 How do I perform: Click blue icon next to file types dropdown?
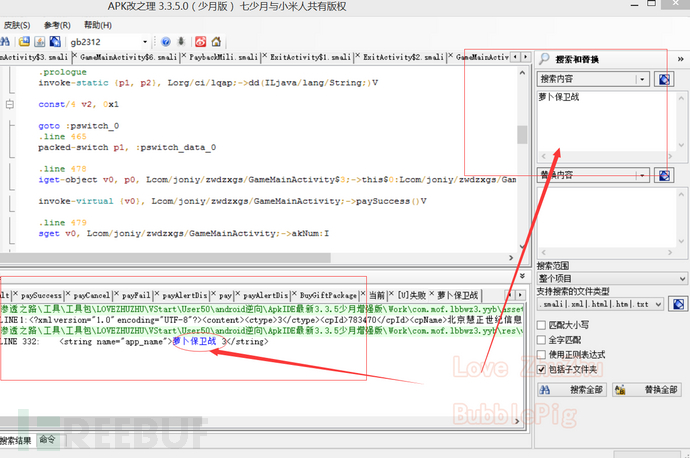point(678,304)
